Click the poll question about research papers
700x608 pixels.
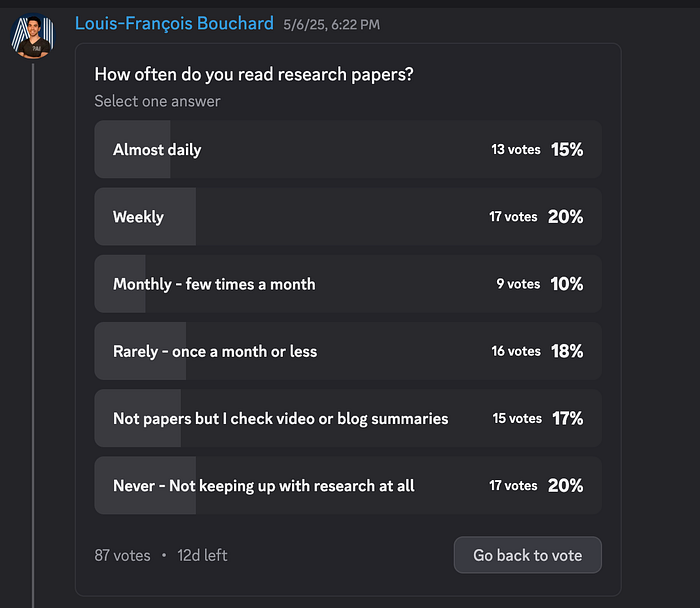click(x=252, y=73)
